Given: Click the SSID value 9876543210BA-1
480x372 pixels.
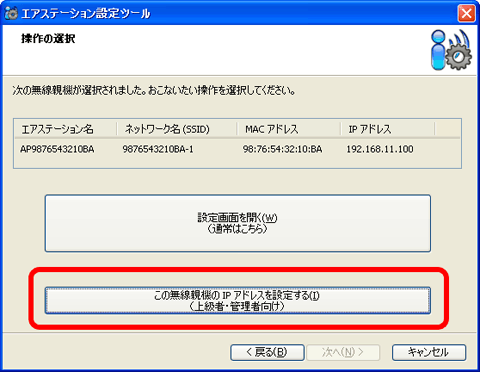Looking at the screenshot, I should point(158,149).
